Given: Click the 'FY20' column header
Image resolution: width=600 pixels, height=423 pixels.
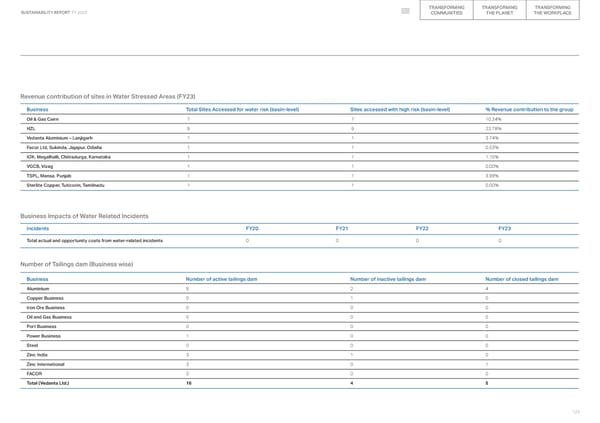Looking at the screenshot, I should [252, 229].
